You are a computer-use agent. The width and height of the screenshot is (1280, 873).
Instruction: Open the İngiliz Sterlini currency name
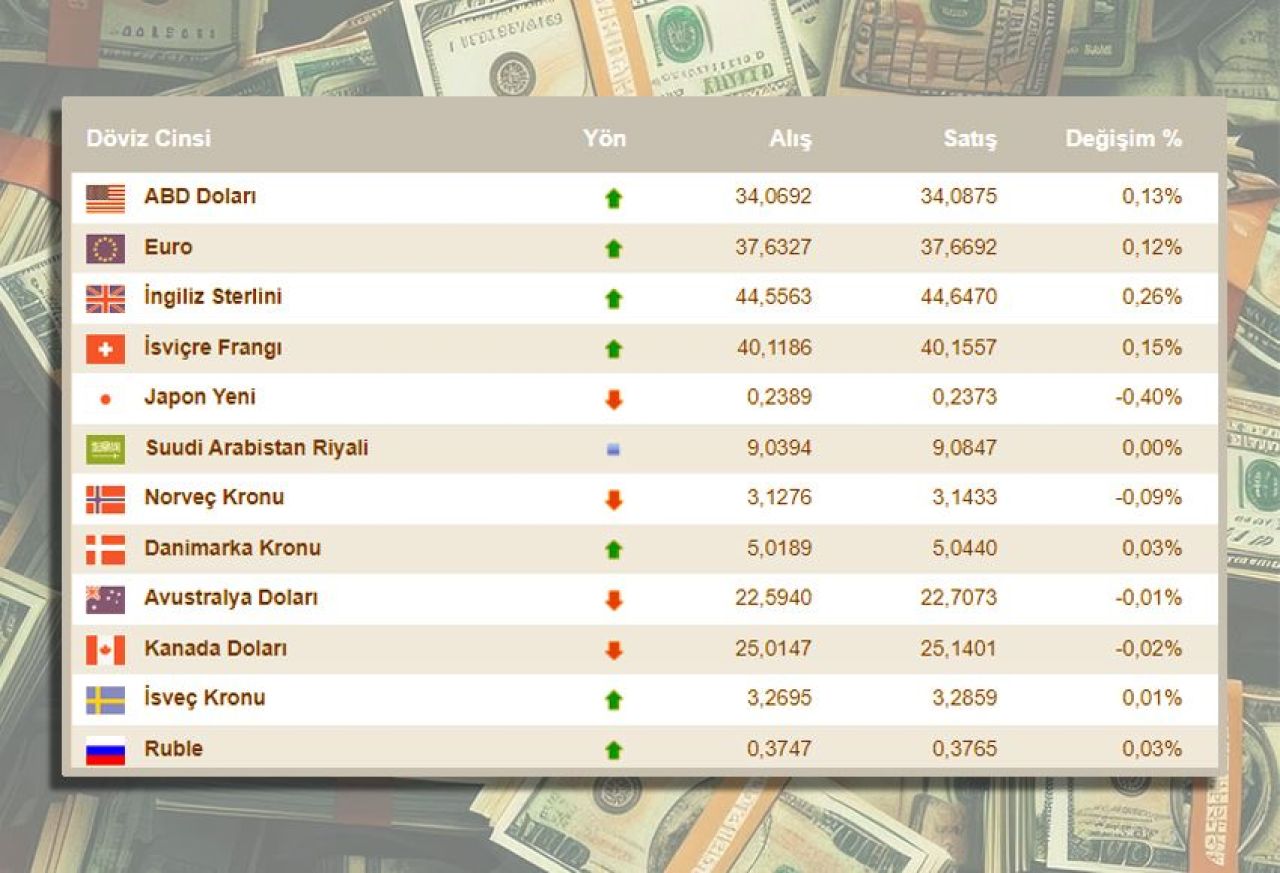[x=213, y=297]
